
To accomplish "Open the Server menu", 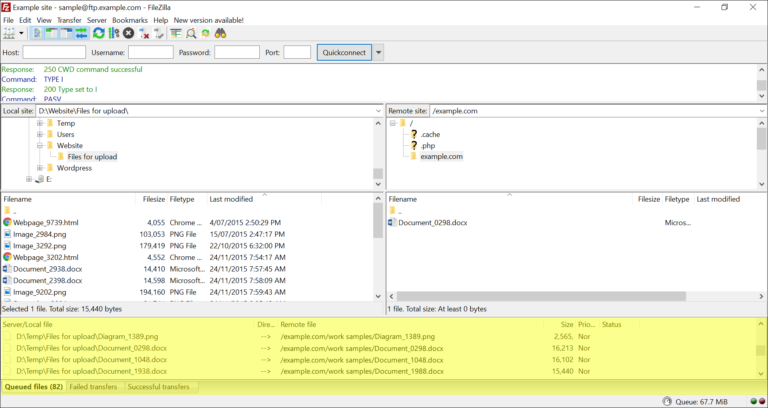I will coord(96,20).
